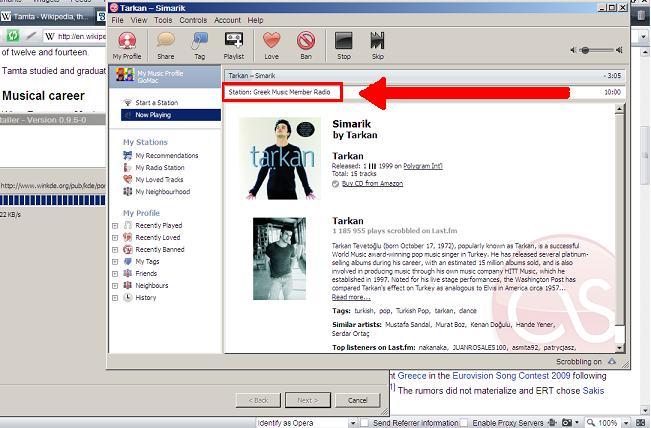Click the Opera address bar URL field

[x=76, y=36]
